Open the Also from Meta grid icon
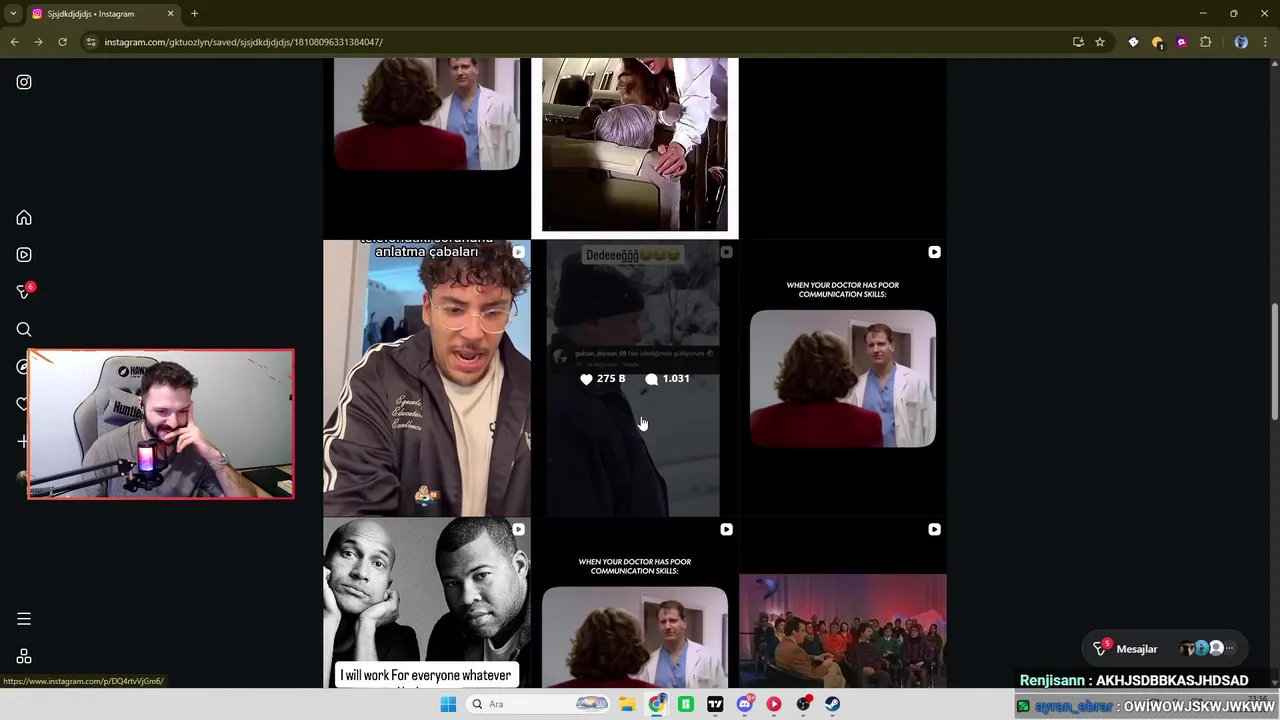The height and width of the screenshot is (720, 1280). (x=24, y=656)
